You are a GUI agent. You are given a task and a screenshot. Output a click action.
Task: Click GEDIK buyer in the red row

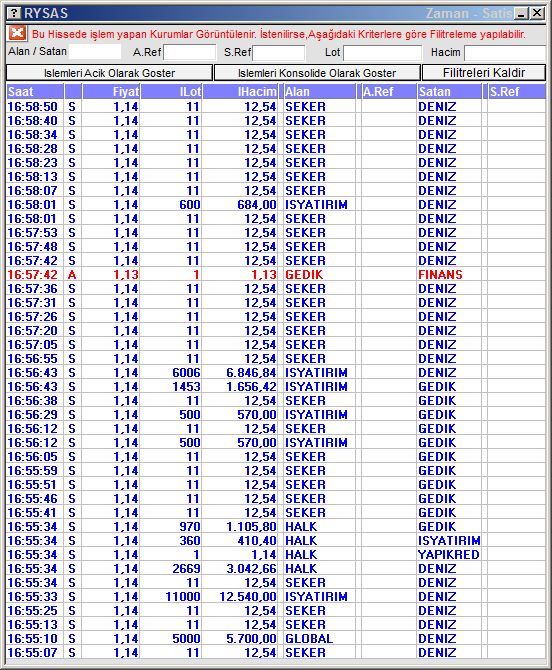(304, 274)
